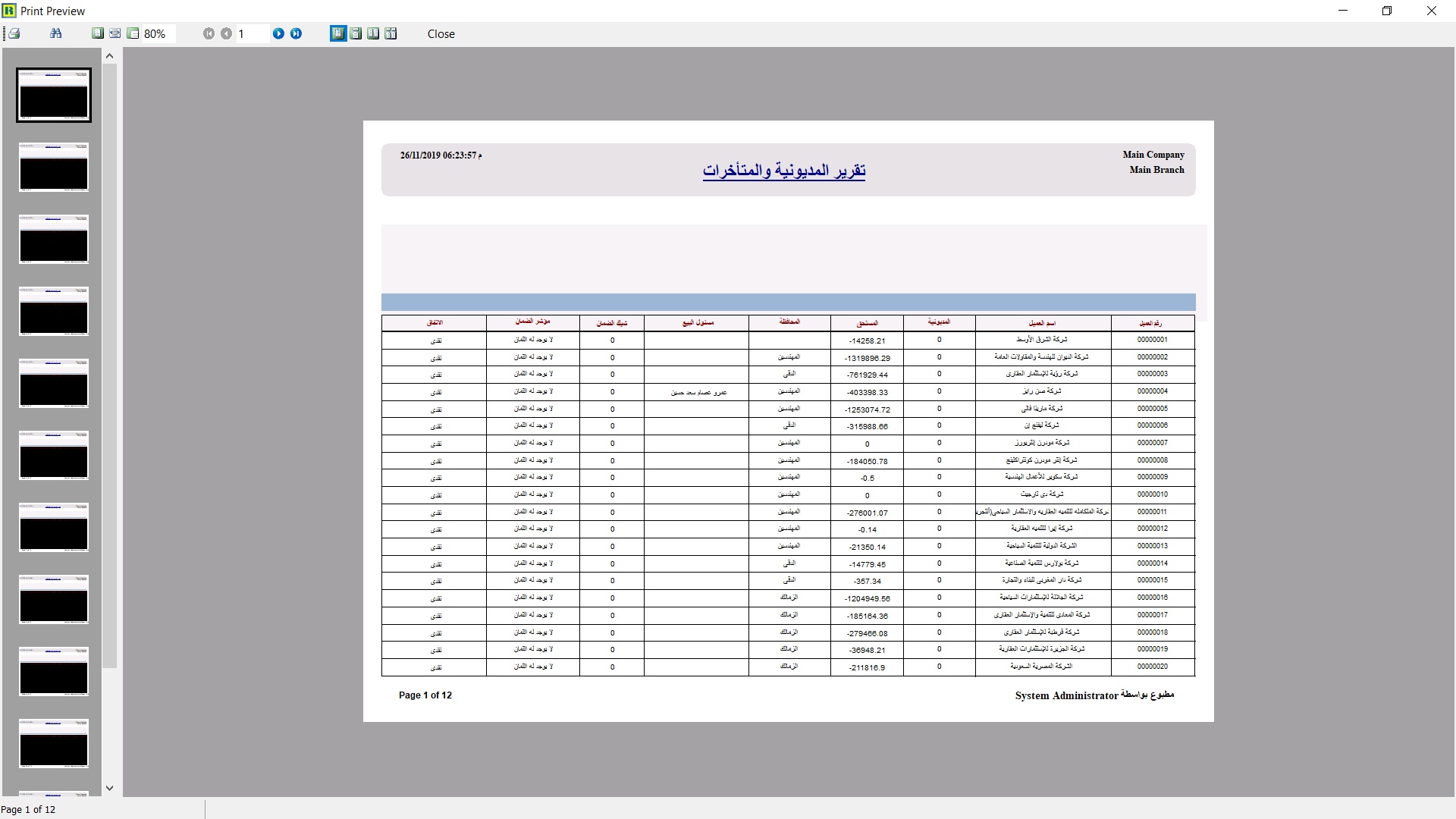Click the Page 1 of 12 footer text
This screenshot has height=819, width=1456.
tap(425, 695)
